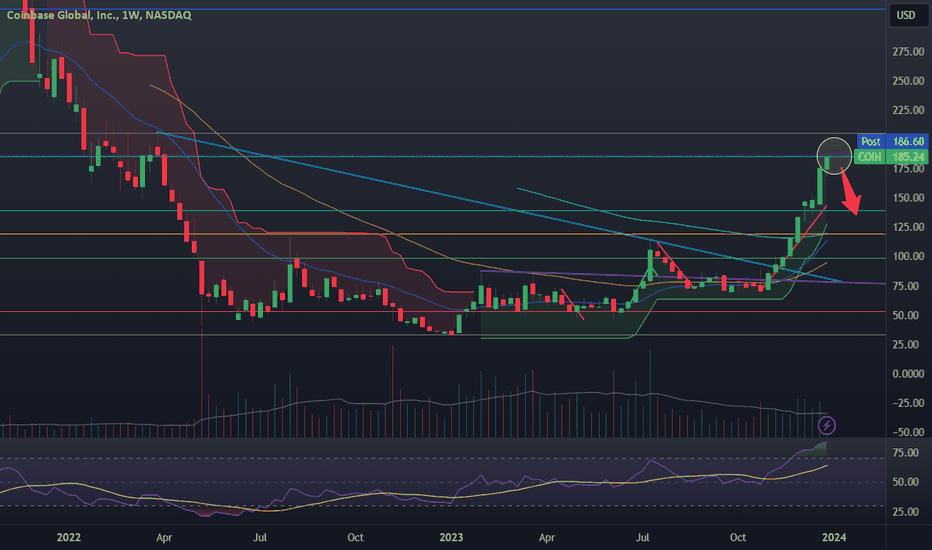This screenshot has height=550, width=932.
Task: Click the Oct label just before 2024
Action: tap(738, 538)
